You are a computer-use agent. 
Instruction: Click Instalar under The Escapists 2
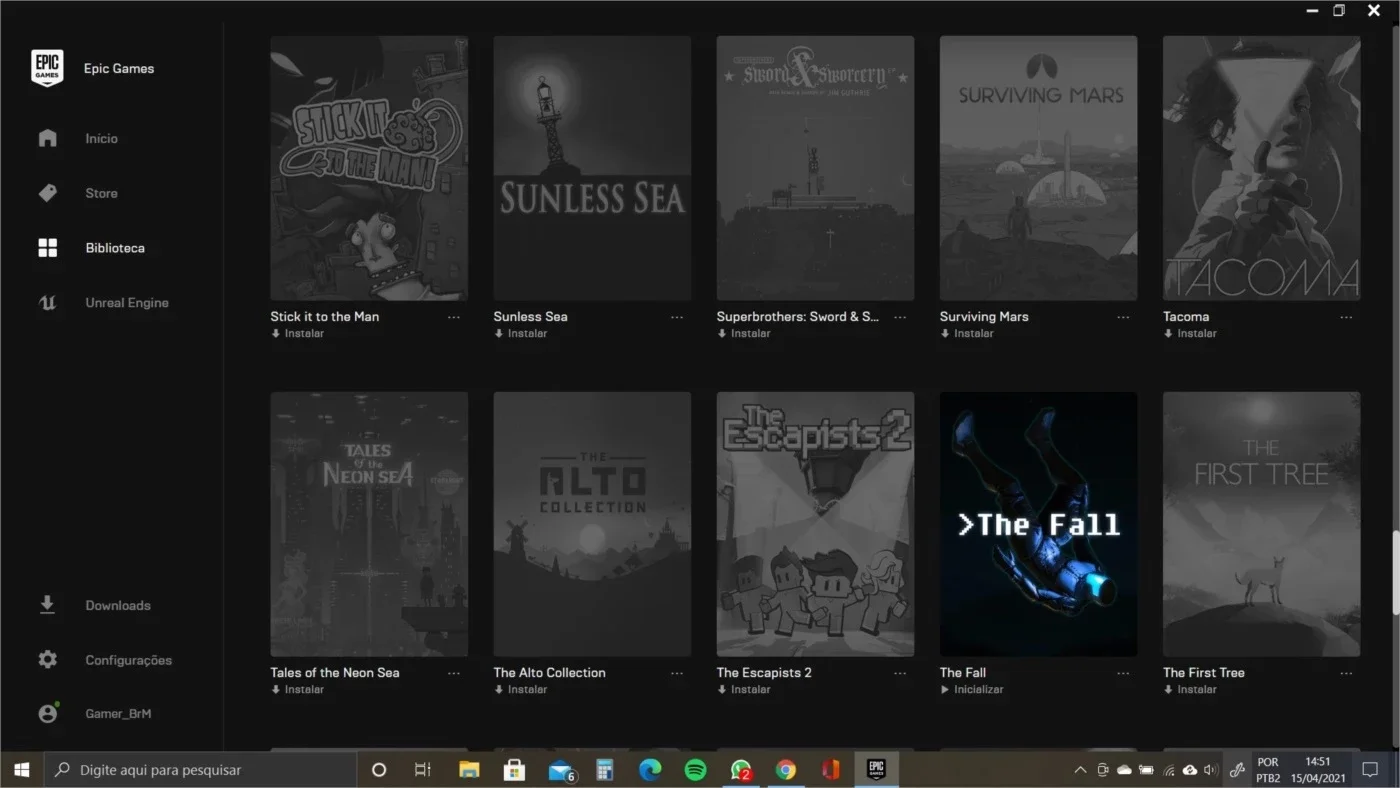click(x=743, y=690)
